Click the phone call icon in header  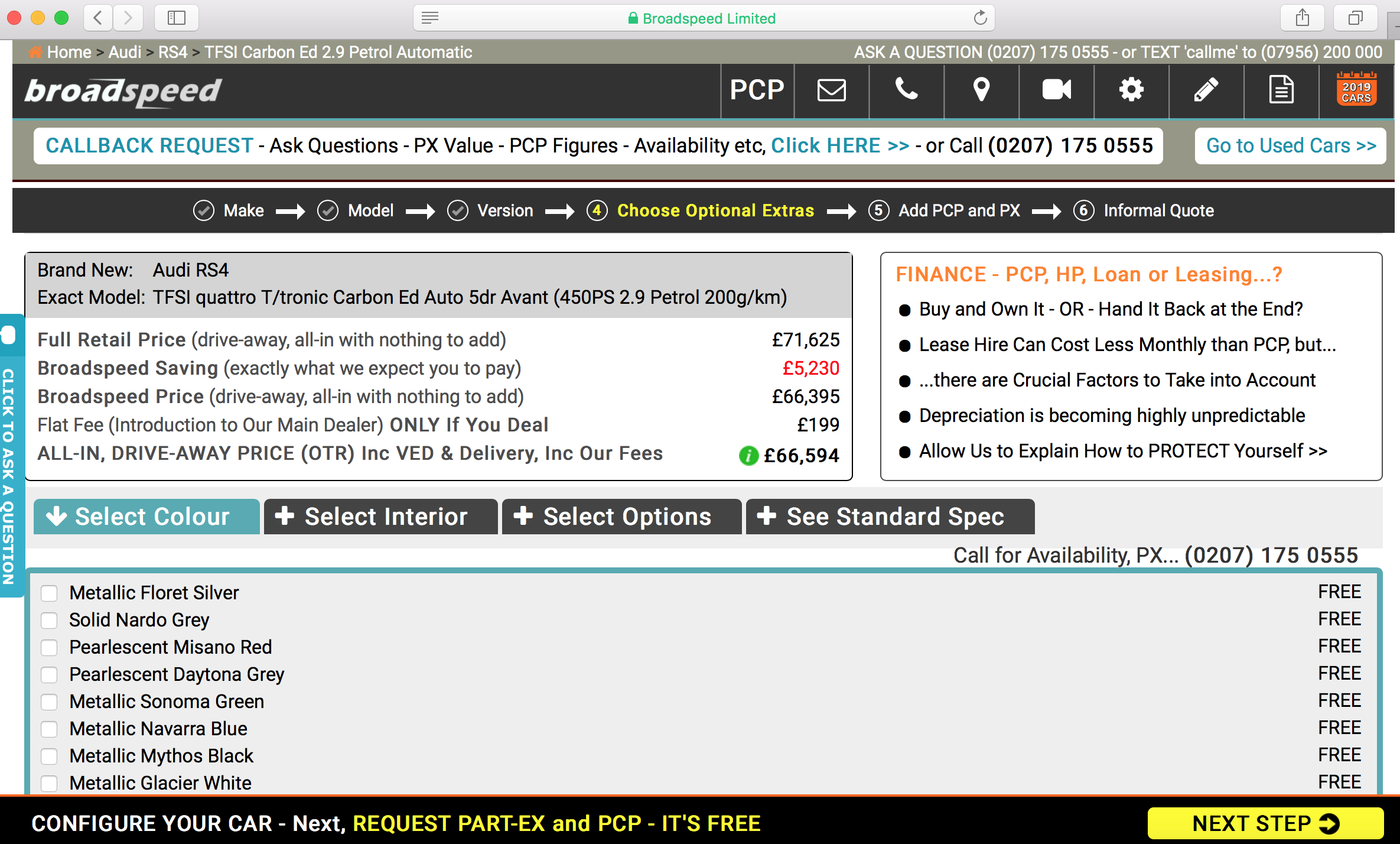coord(906,90)
